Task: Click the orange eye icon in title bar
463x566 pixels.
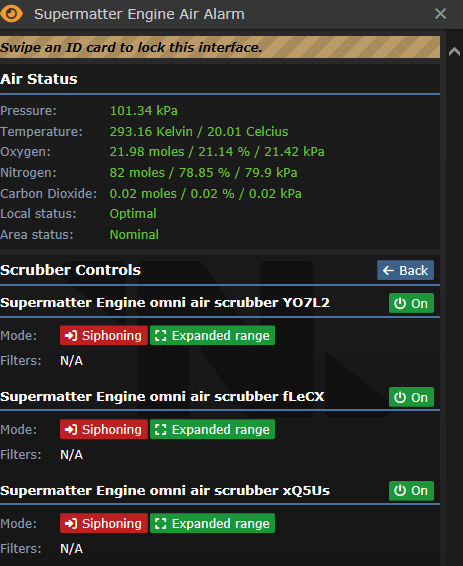Action: (12, 14)
